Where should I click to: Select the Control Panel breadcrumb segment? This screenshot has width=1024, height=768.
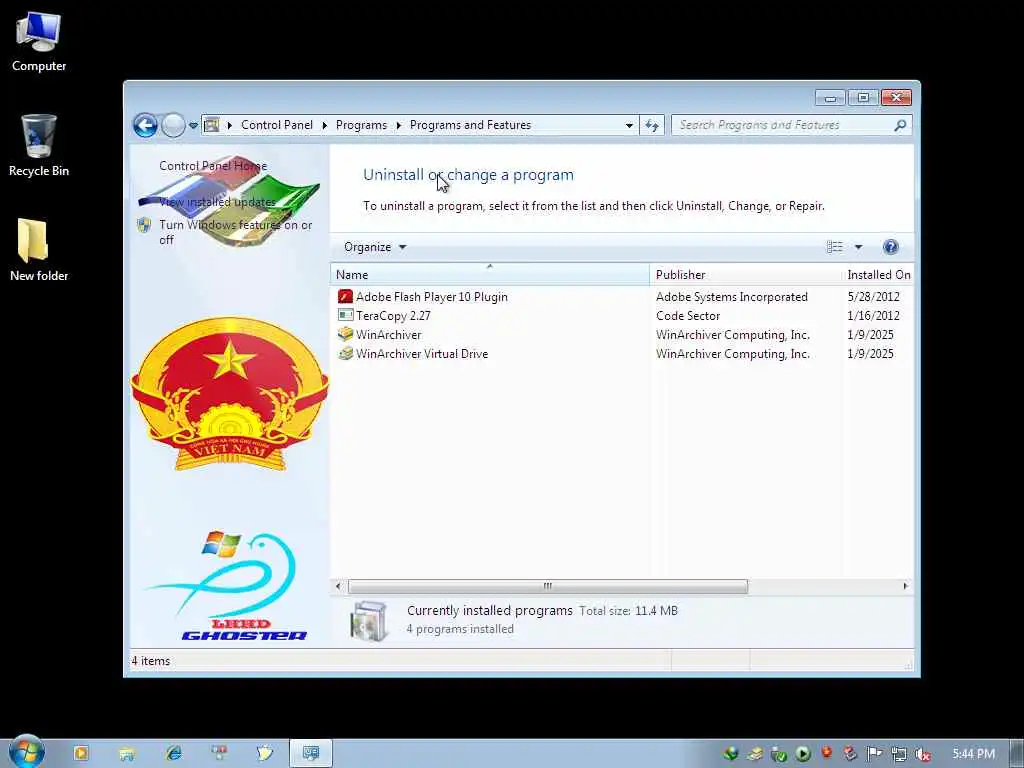click(276, 125)
